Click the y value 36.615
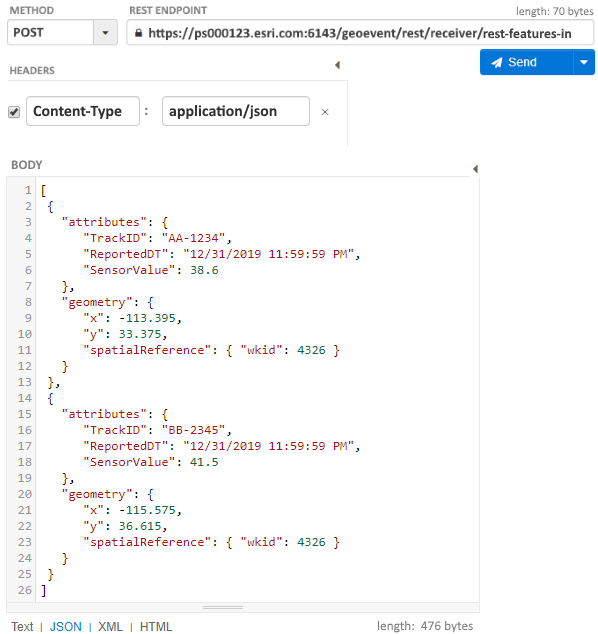The image size is (598, 634). coord(140,526)
